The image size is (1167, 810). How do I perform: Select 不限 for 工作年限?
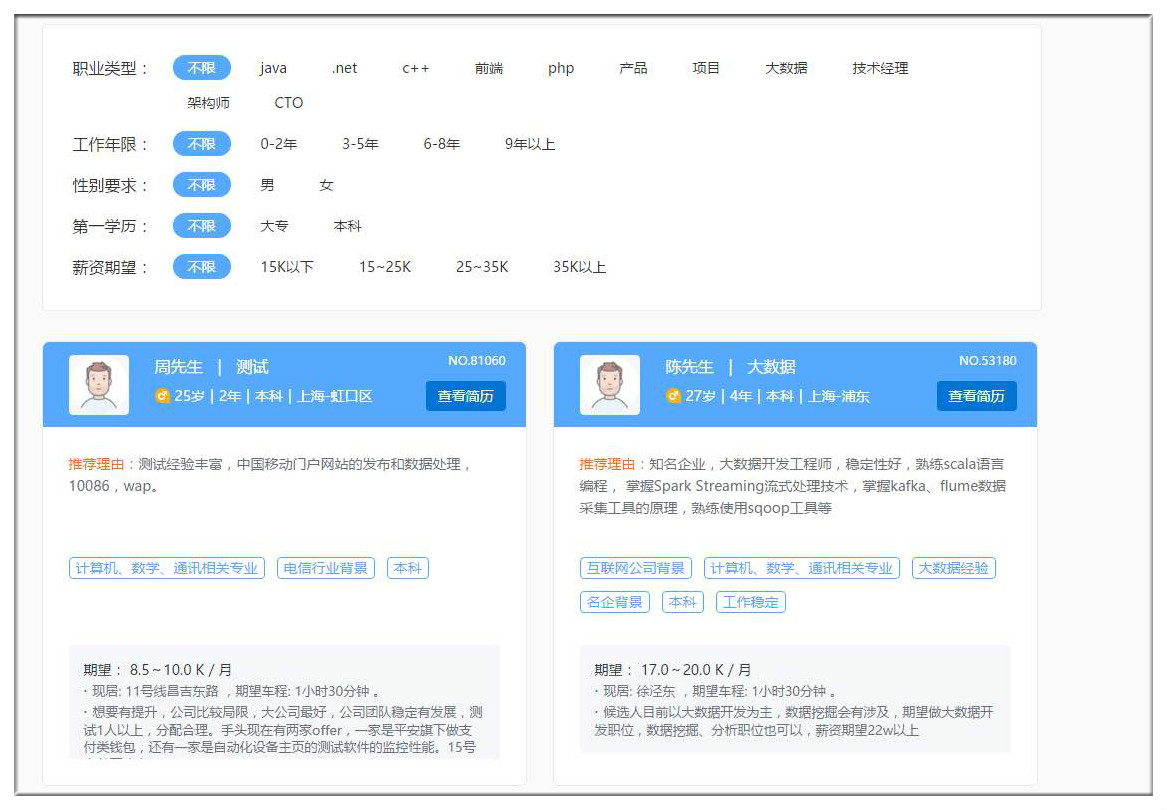point(201,144)
